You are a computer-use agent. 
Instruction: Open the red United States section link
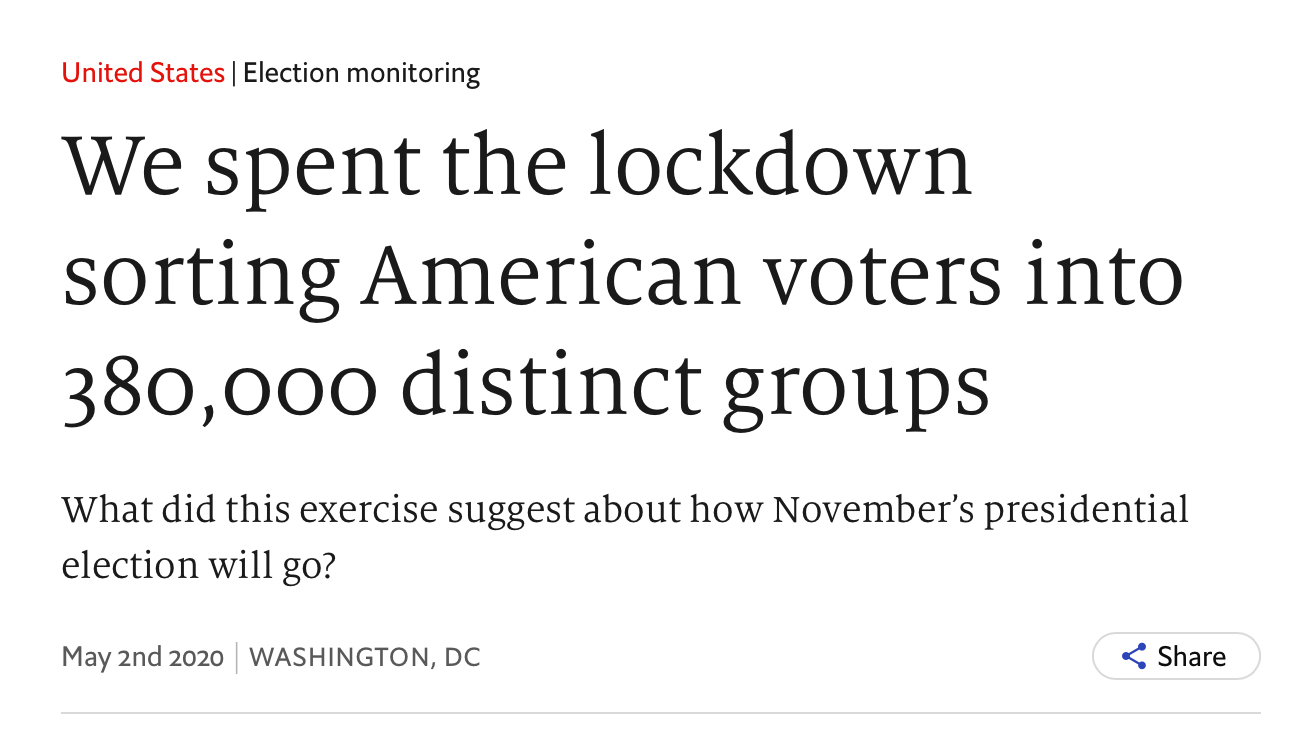point(143,73)
